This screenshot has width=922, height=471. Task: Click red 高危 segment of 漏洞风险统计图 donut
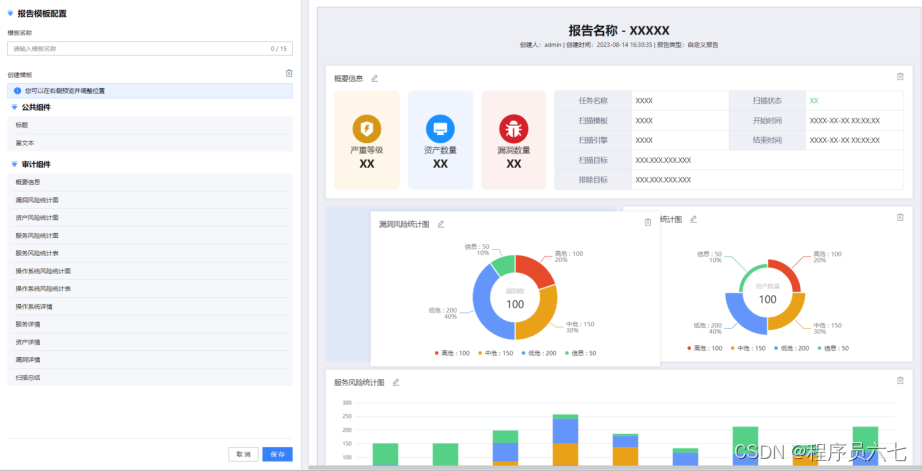537,270
